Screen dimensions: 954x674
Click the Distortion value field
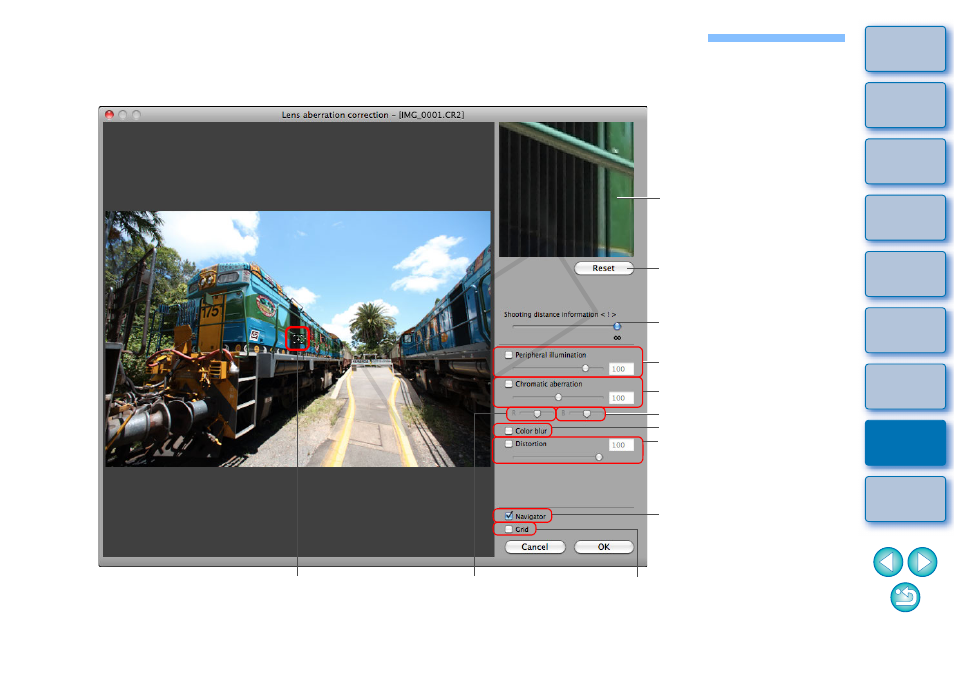coord(621,445)
